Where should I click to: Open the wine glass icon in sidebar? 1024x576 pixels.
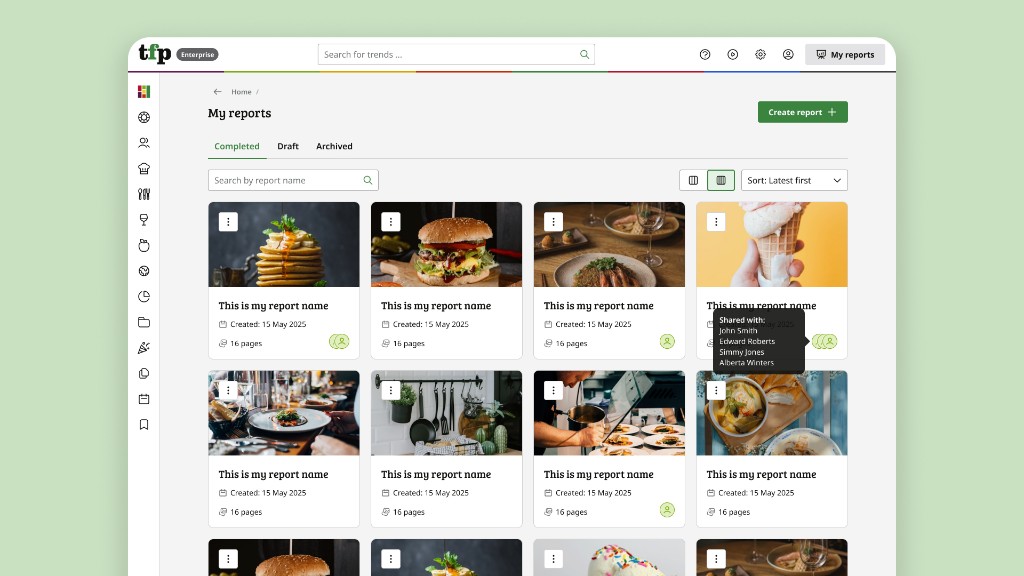(x=144, y=220)
